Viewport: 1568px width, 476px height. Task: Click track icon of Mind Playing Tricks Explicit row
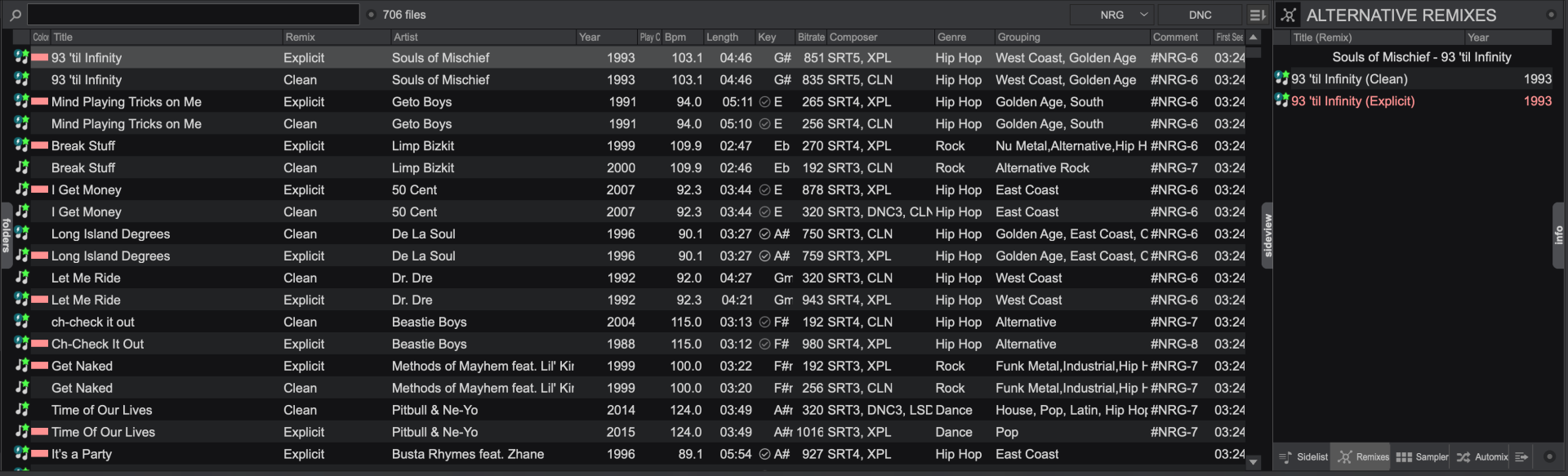(x=22, y=101)
